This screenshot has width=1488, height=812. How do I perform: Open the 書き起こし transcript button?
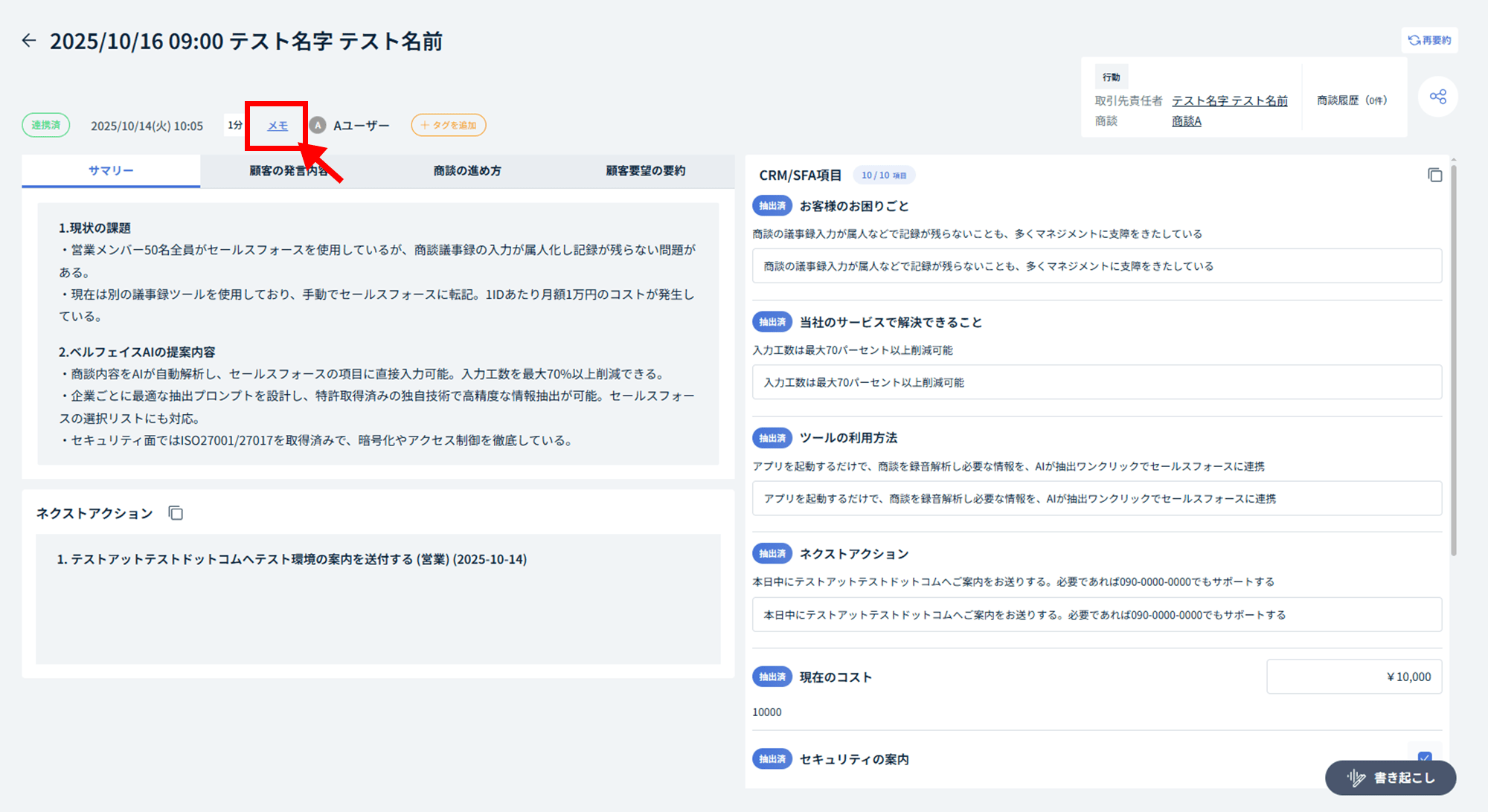(1390, 778)
